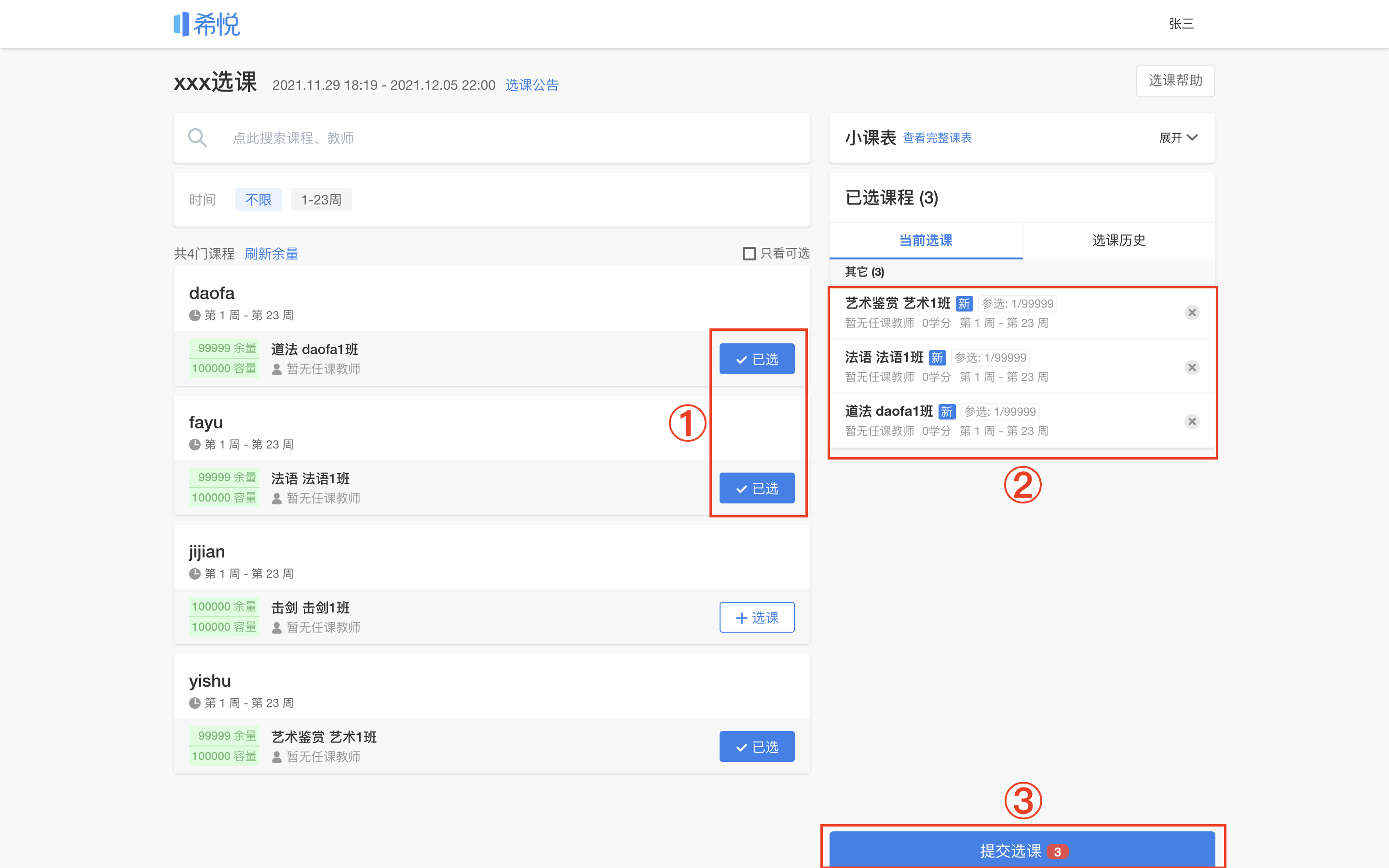Switch to the 选课历史 tab

click(1118, 240)
